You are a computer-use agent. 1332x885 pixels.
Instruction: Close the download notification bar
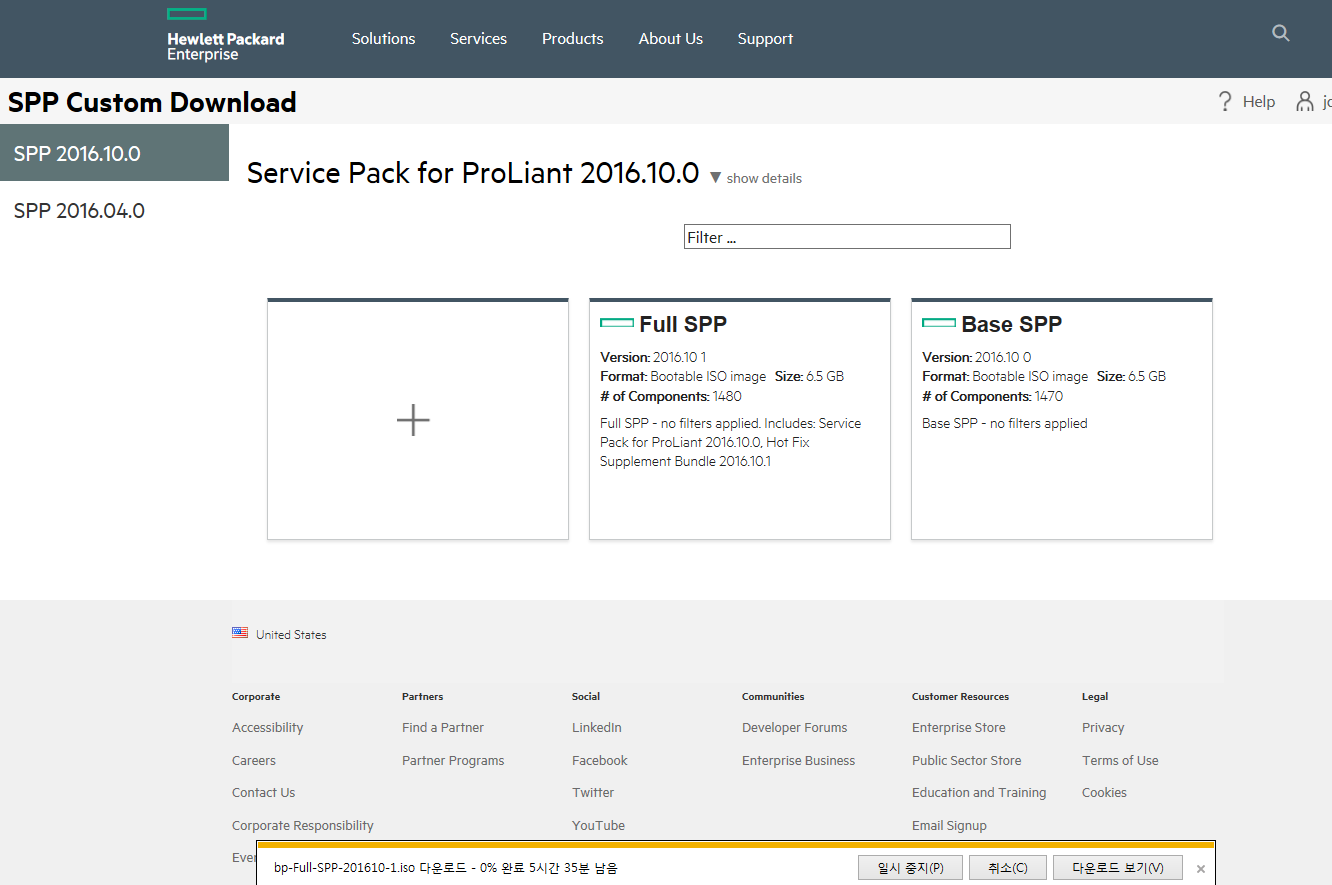(1201, 869)
